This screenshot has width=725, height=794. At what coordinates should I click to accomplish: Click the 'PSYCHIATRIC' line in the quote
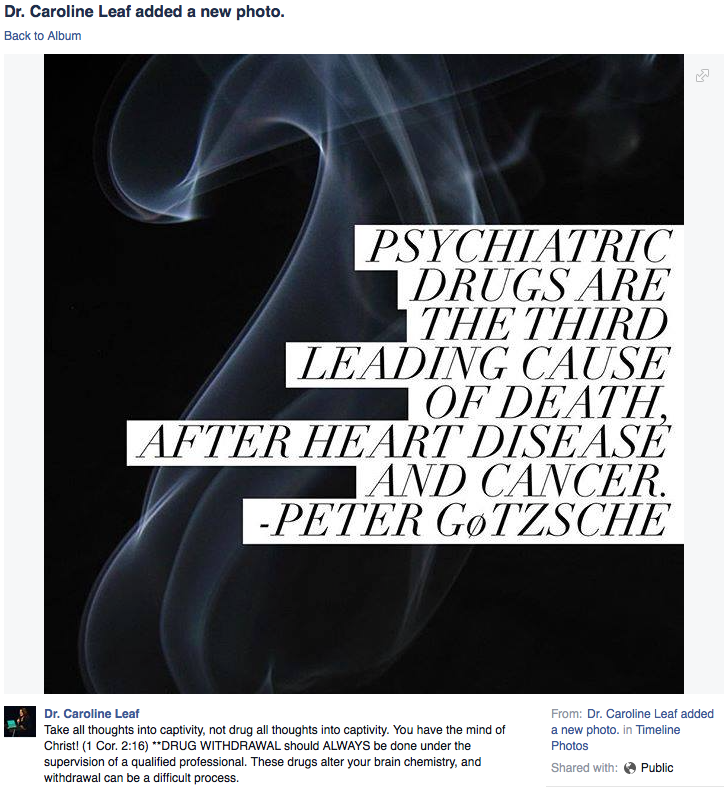point(519,247)
